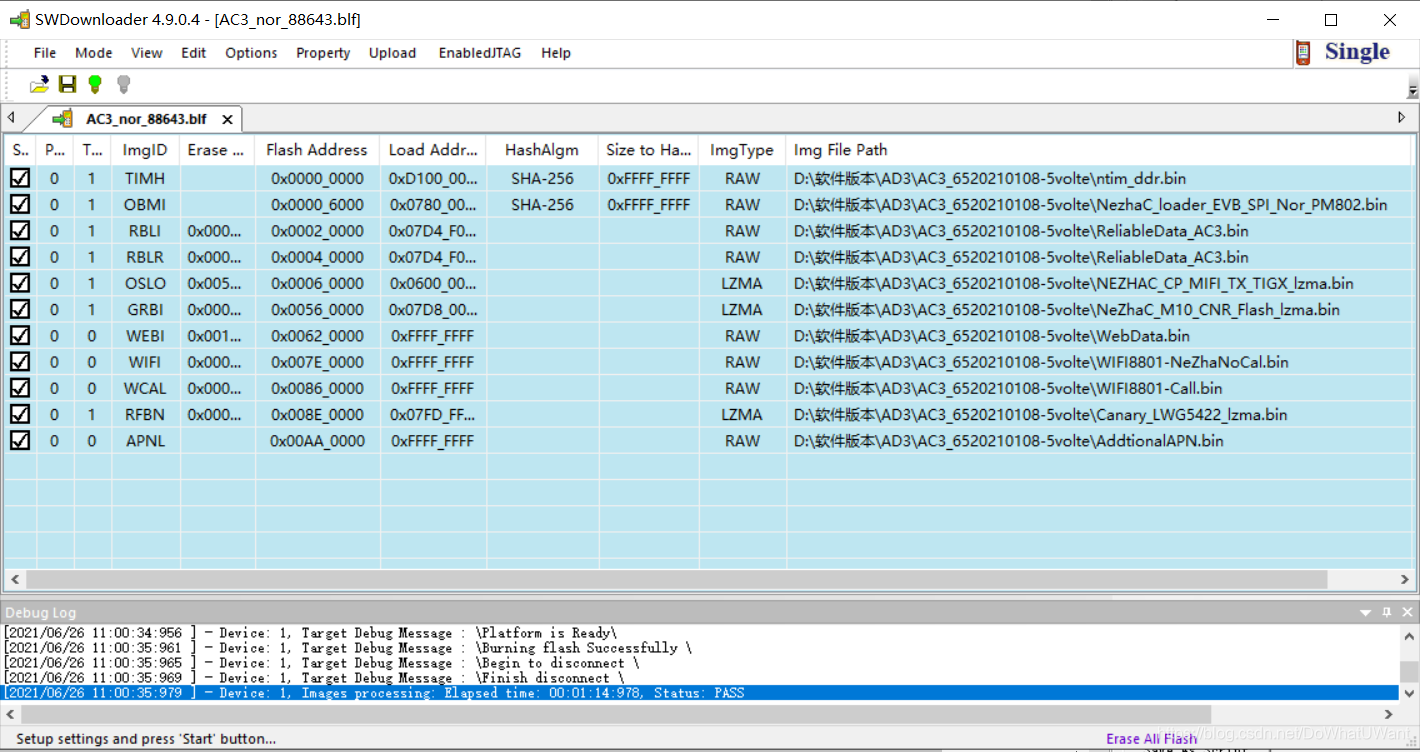Start download with green light bulb icon

point(95,85)
